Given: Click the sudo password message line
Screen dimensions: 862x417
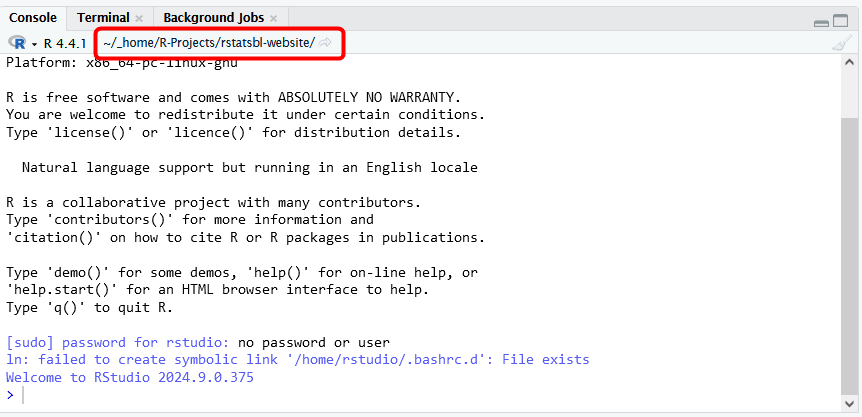Looking at the screenshot, I should click(197, 343).
